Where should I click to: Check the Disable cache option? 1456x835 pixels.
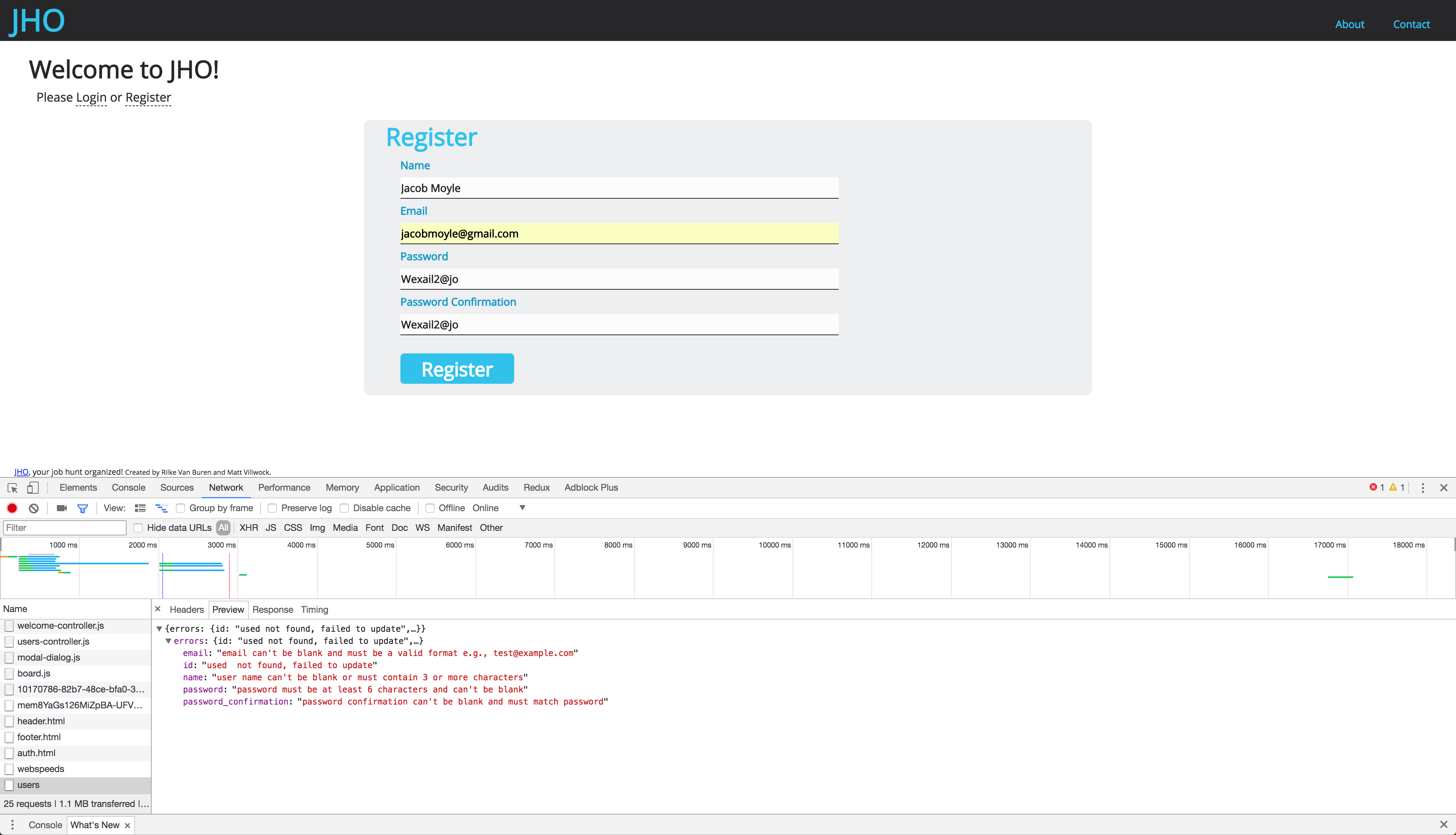coord(345,508)
